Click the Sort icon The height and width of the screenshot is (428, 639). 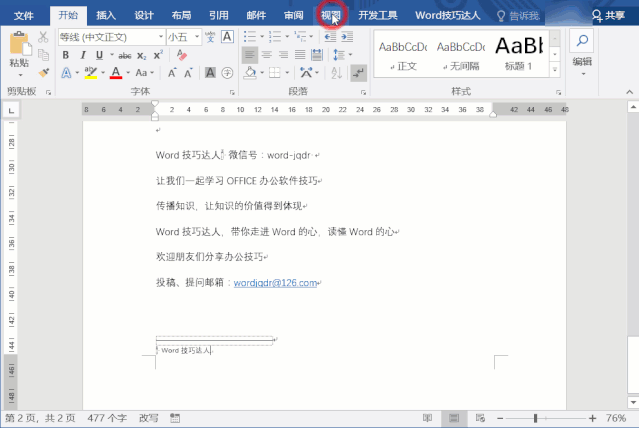click(336, 73)
